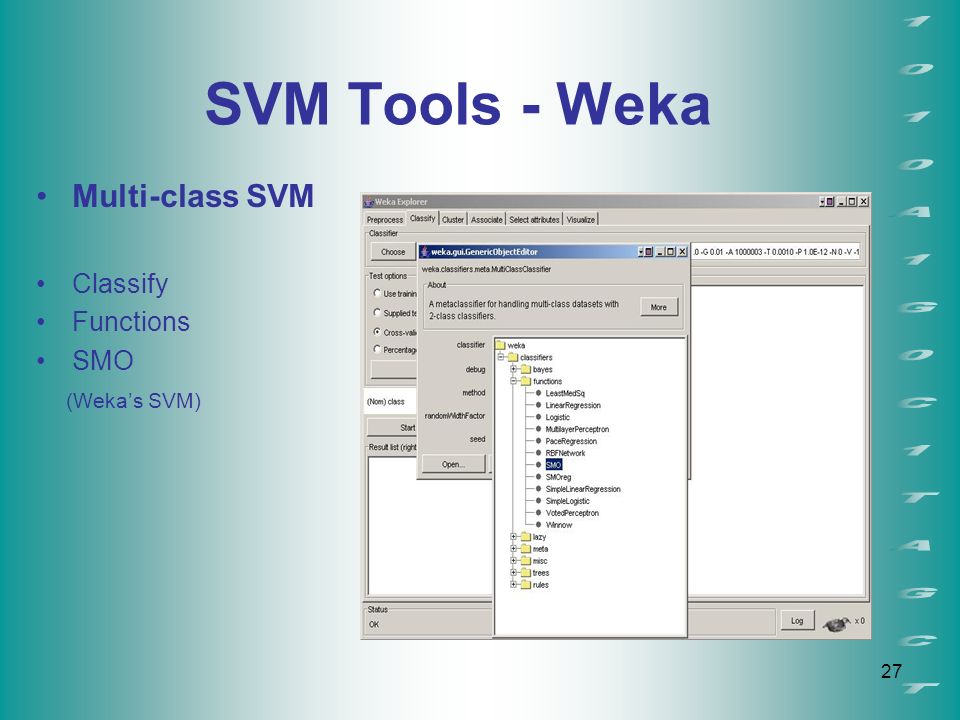
Task: Select the Use training set radio button
Action: [x=377, y=293]
